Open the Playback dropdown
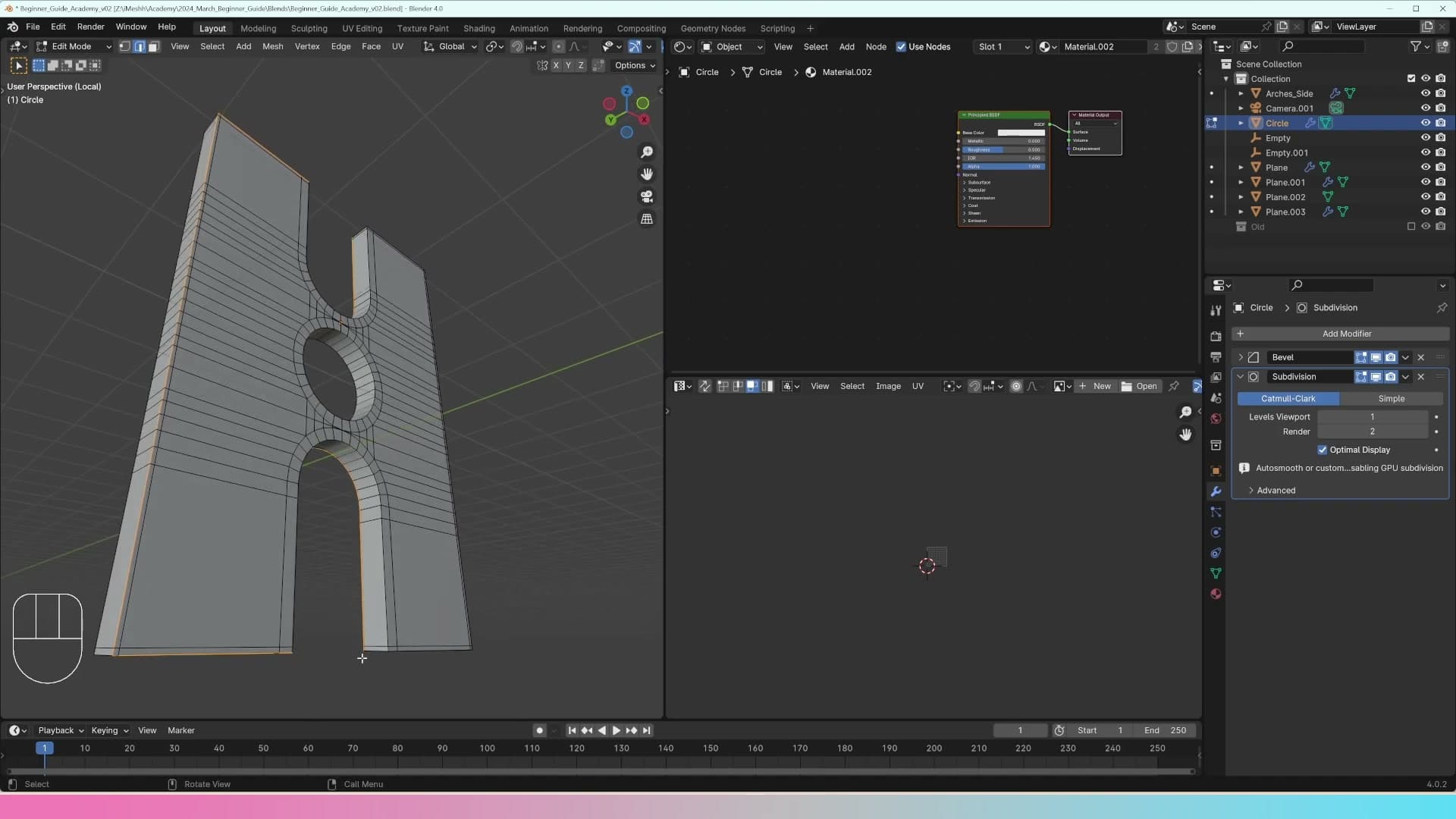Image resolution: width=1456 pixels, height=819 pixels. click(x=61, y=731)
